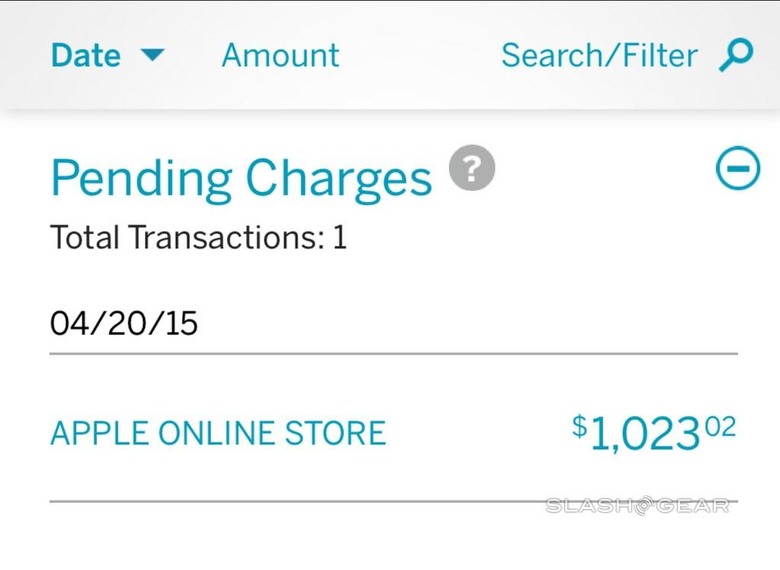The height and width of the screenshot is (570, 780).
Task: Click the $1,023.02 charge amount
Action: pos(654,433)
